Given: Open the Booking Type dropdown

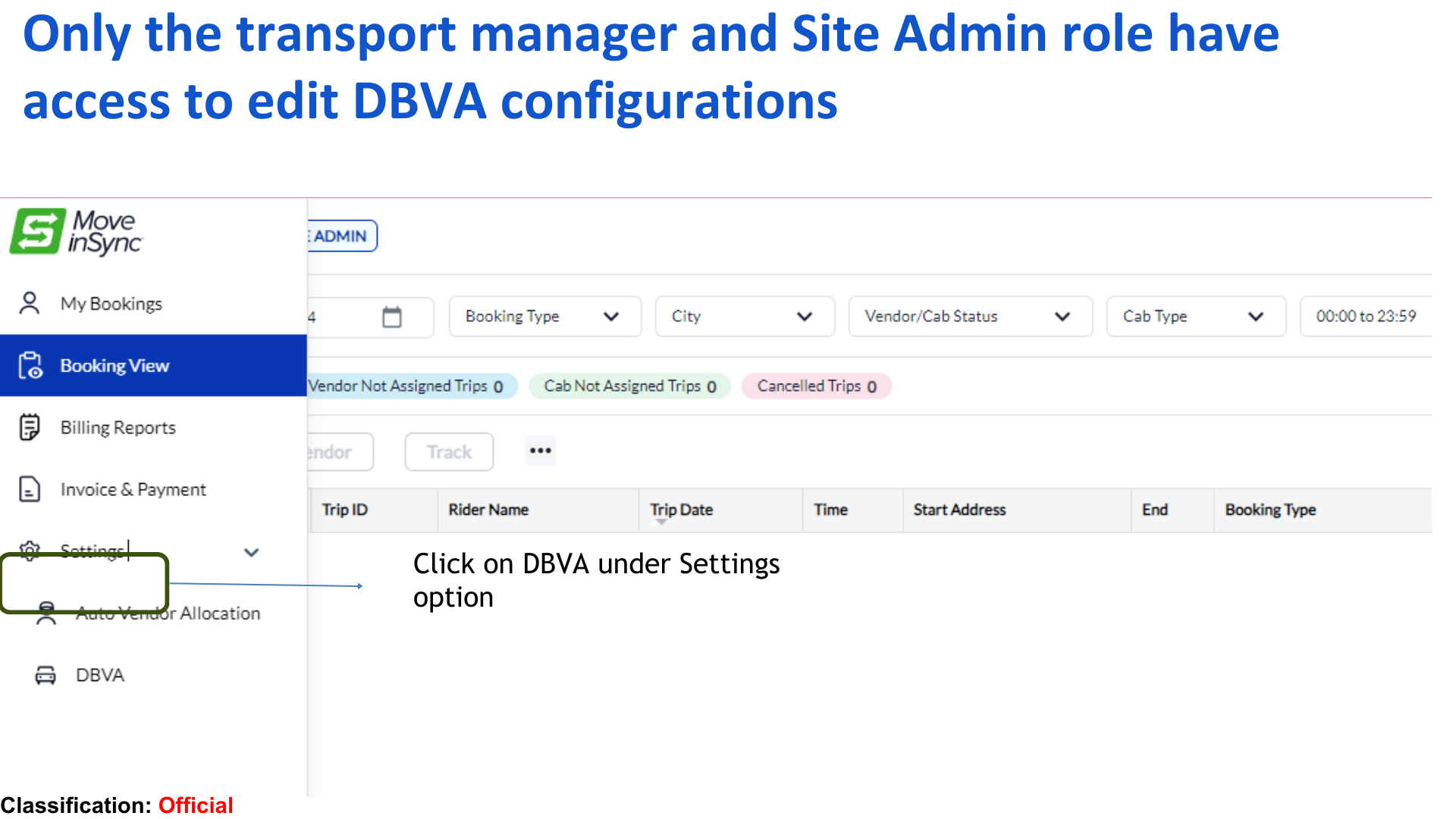Looking at the screenshot, I should 544,316.
